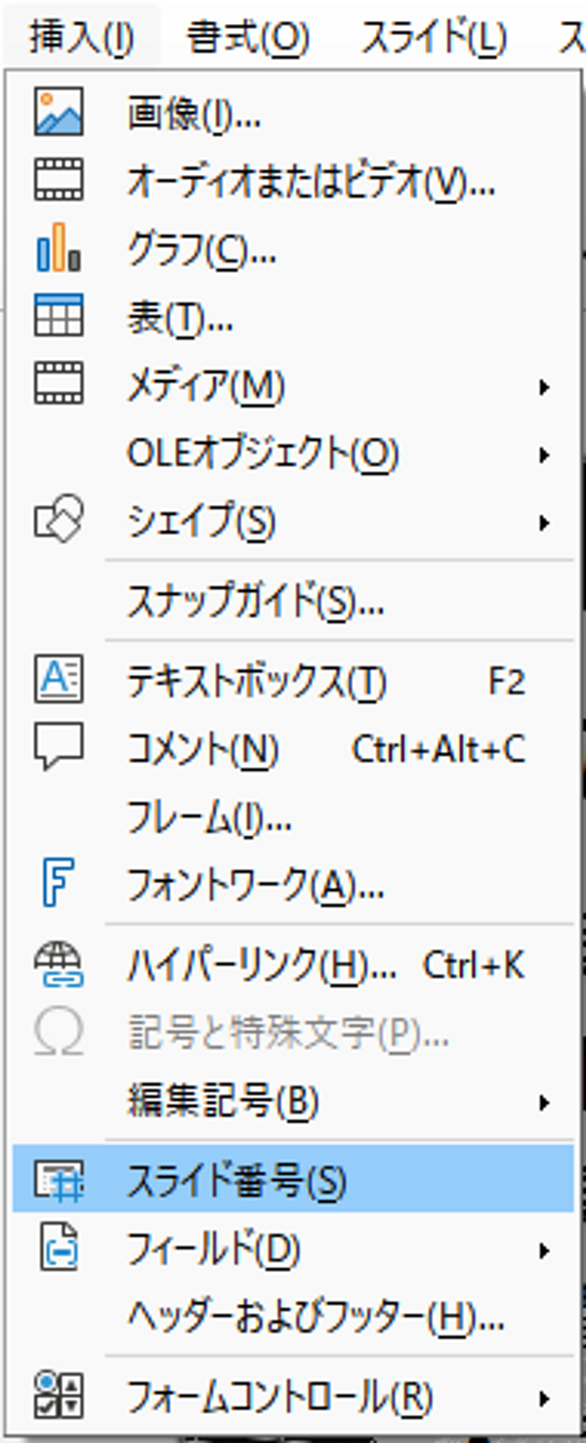586x1443 pixels.
Task: Expand the フィールド(D) submenu arrow
Action: tap(544, 1251)
